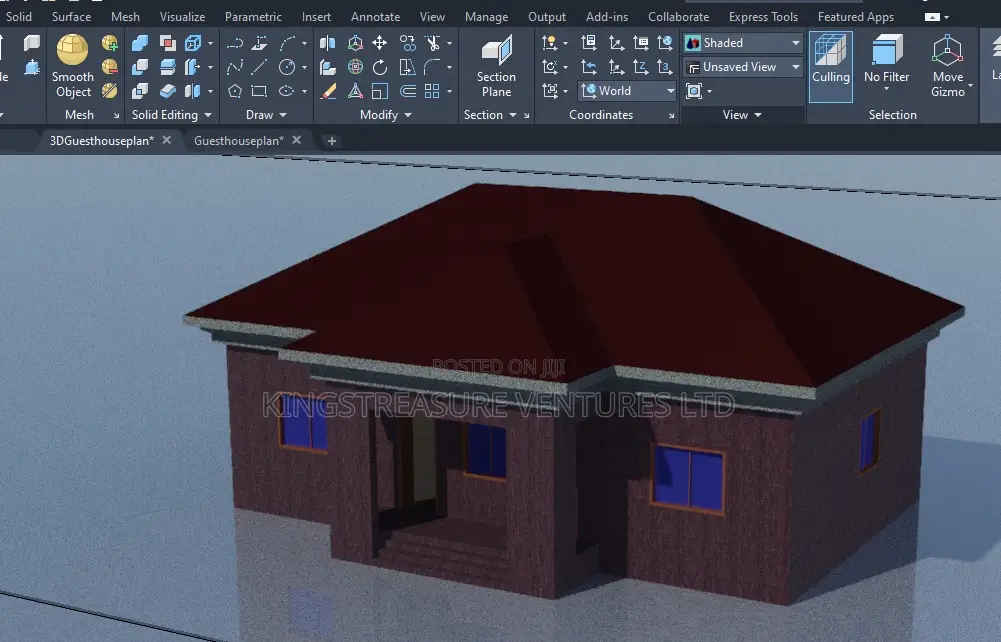Click the Smooth Object mesh tool

pyautogui.click(x=72, y=66)
